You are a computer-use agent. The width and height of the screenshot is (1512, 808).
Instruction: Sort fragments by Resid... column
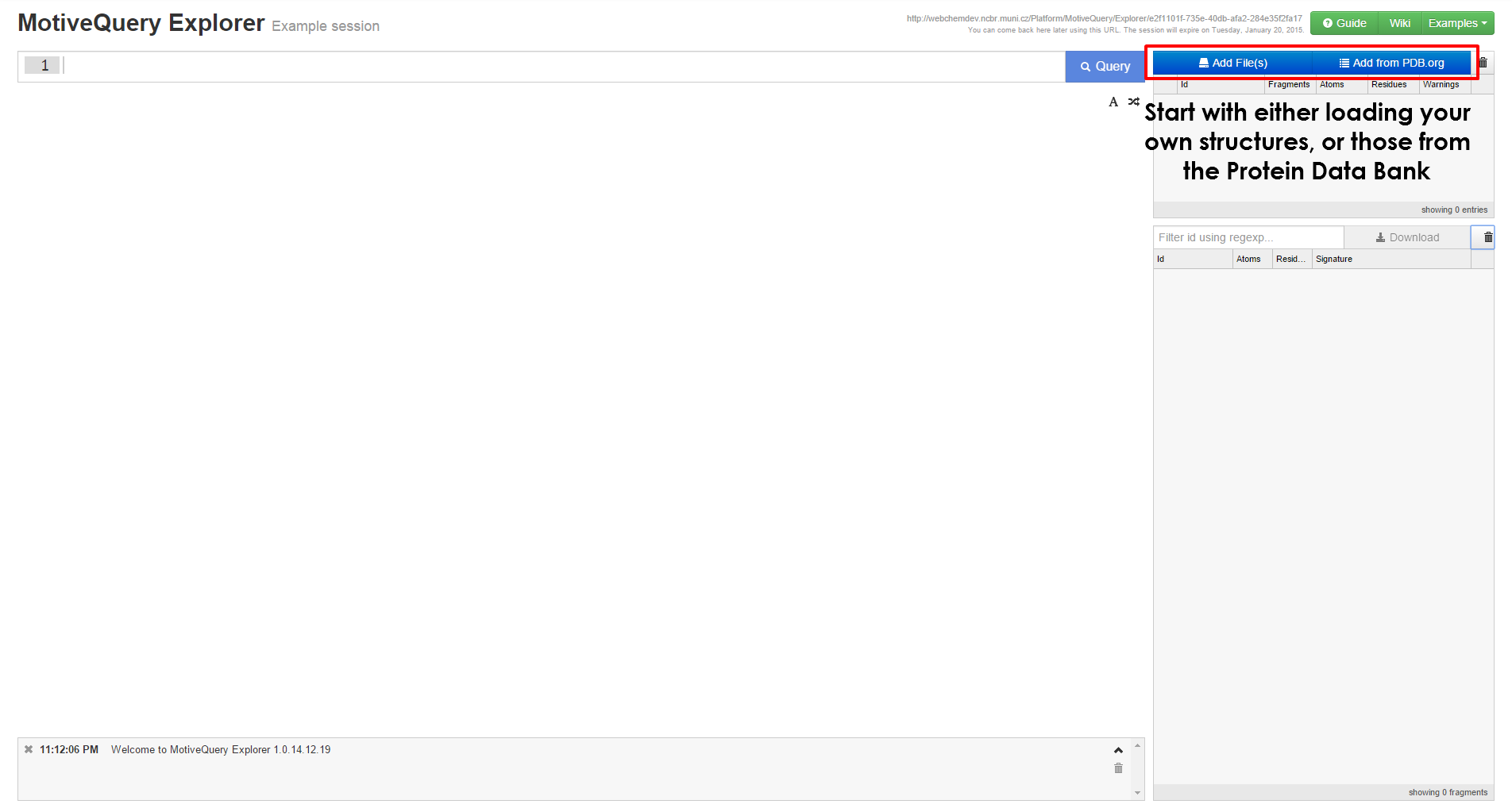[x=1290, y=260]
